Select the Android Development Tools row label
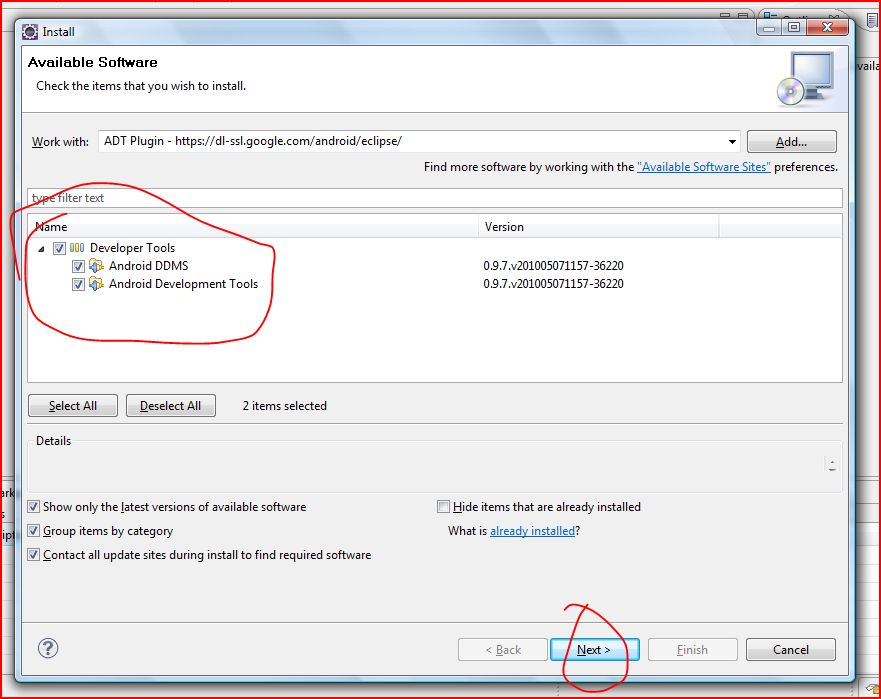Viewport: 881px width, 699px height. click(x=183, y=284)
